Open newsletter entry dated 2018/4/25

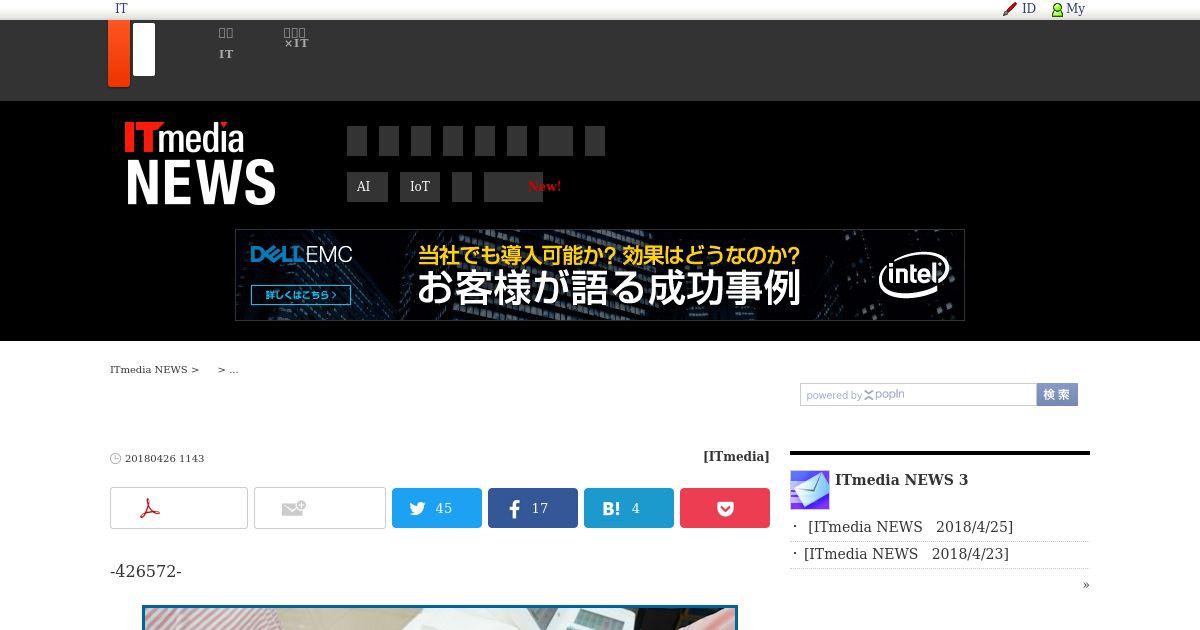click(x=910, y=527)
